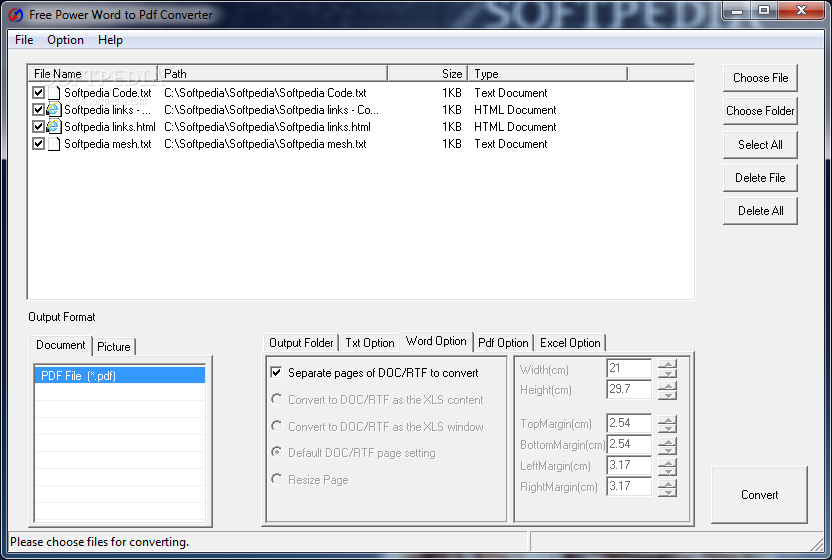
Task: Click the Choose File button
Action: click(x=760, y=78)
